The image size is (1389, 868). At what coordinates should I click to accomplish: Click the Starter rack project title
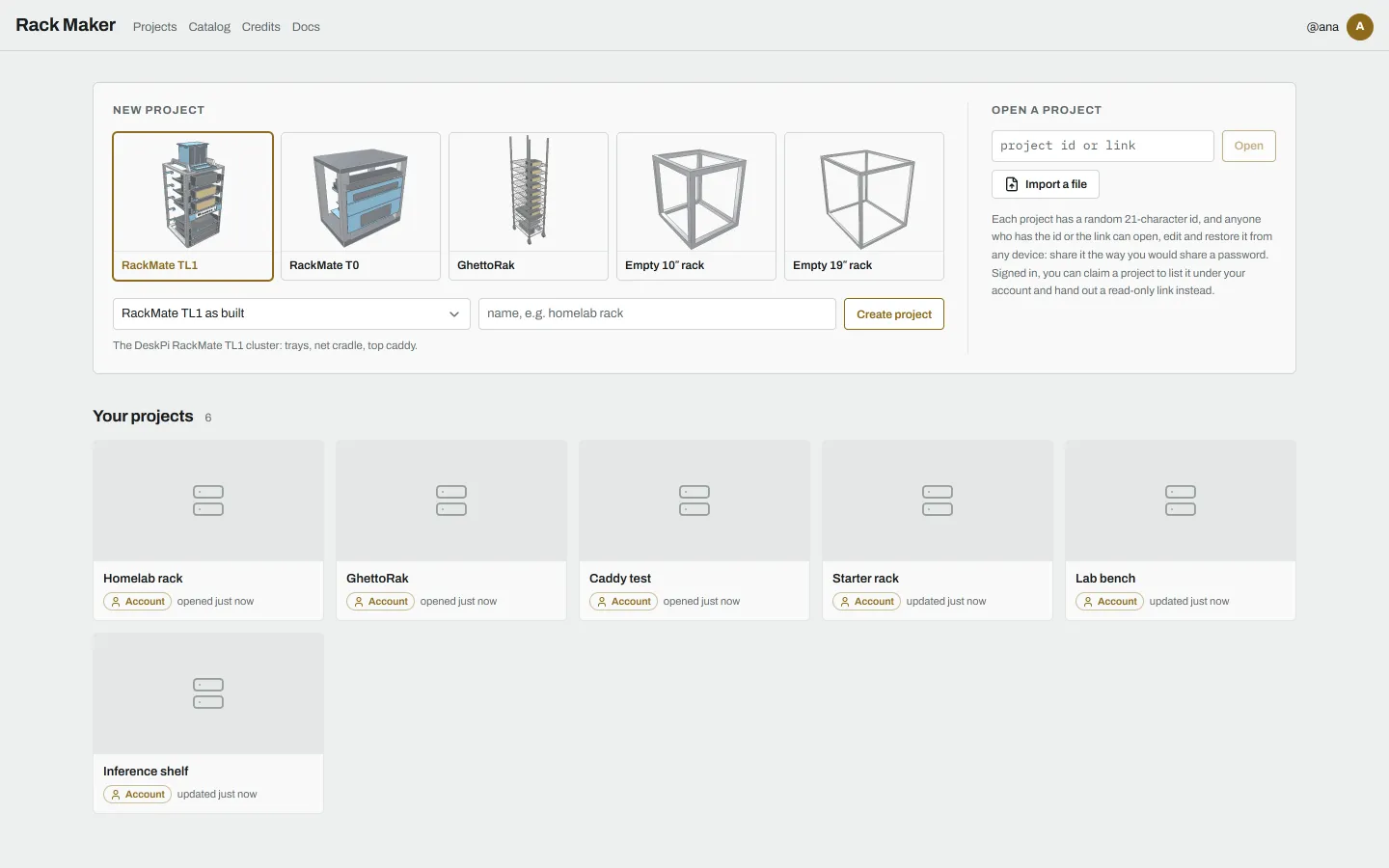pos(865,579)
